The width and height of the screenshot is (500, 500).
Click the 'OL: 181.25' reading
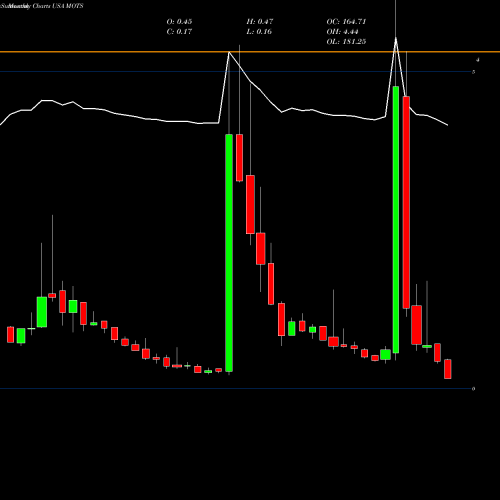pyautogui.click(x=346, y=42)
